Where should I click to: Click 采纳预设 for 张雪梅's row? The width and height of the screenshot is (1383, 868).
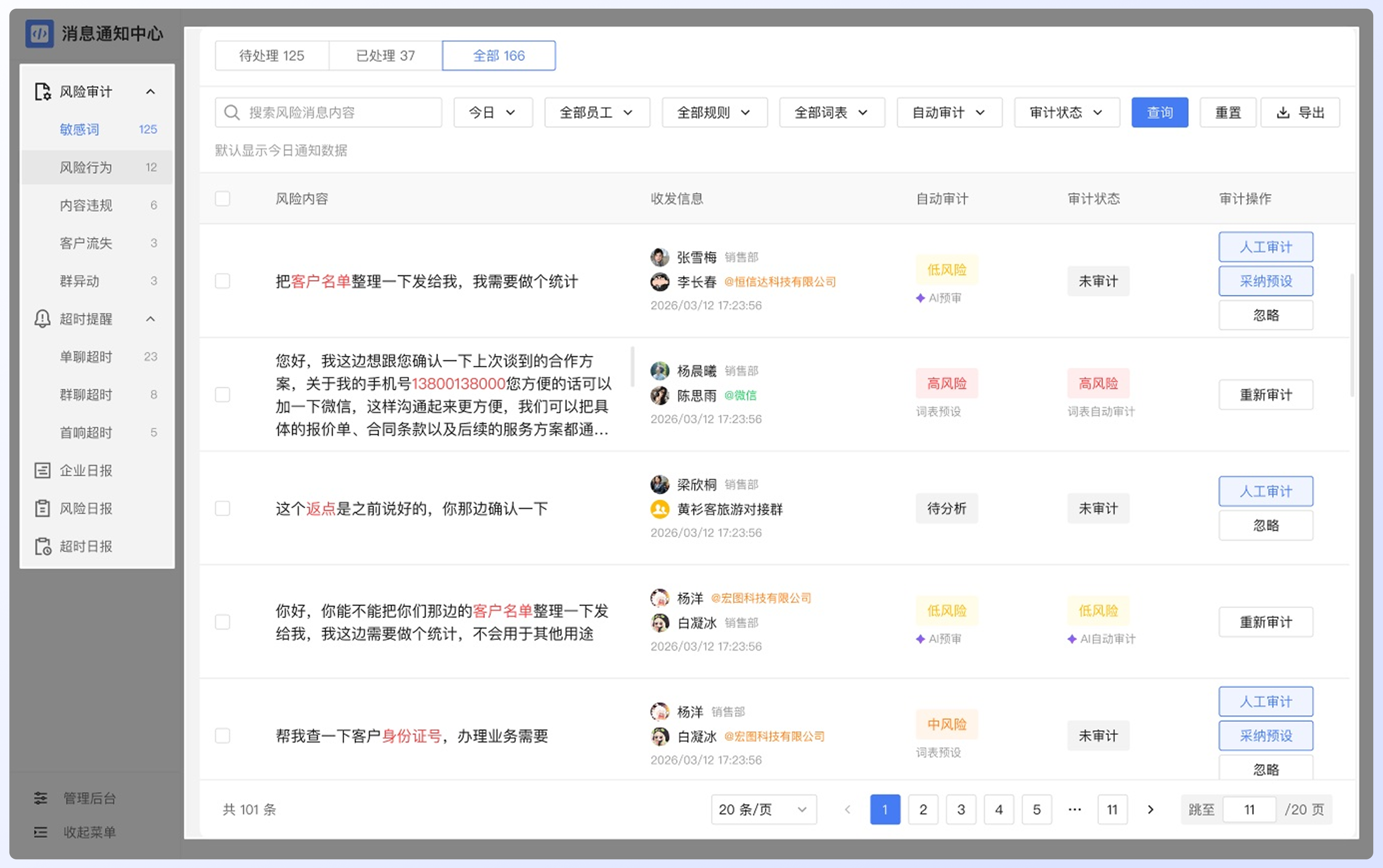point(1266,281)
